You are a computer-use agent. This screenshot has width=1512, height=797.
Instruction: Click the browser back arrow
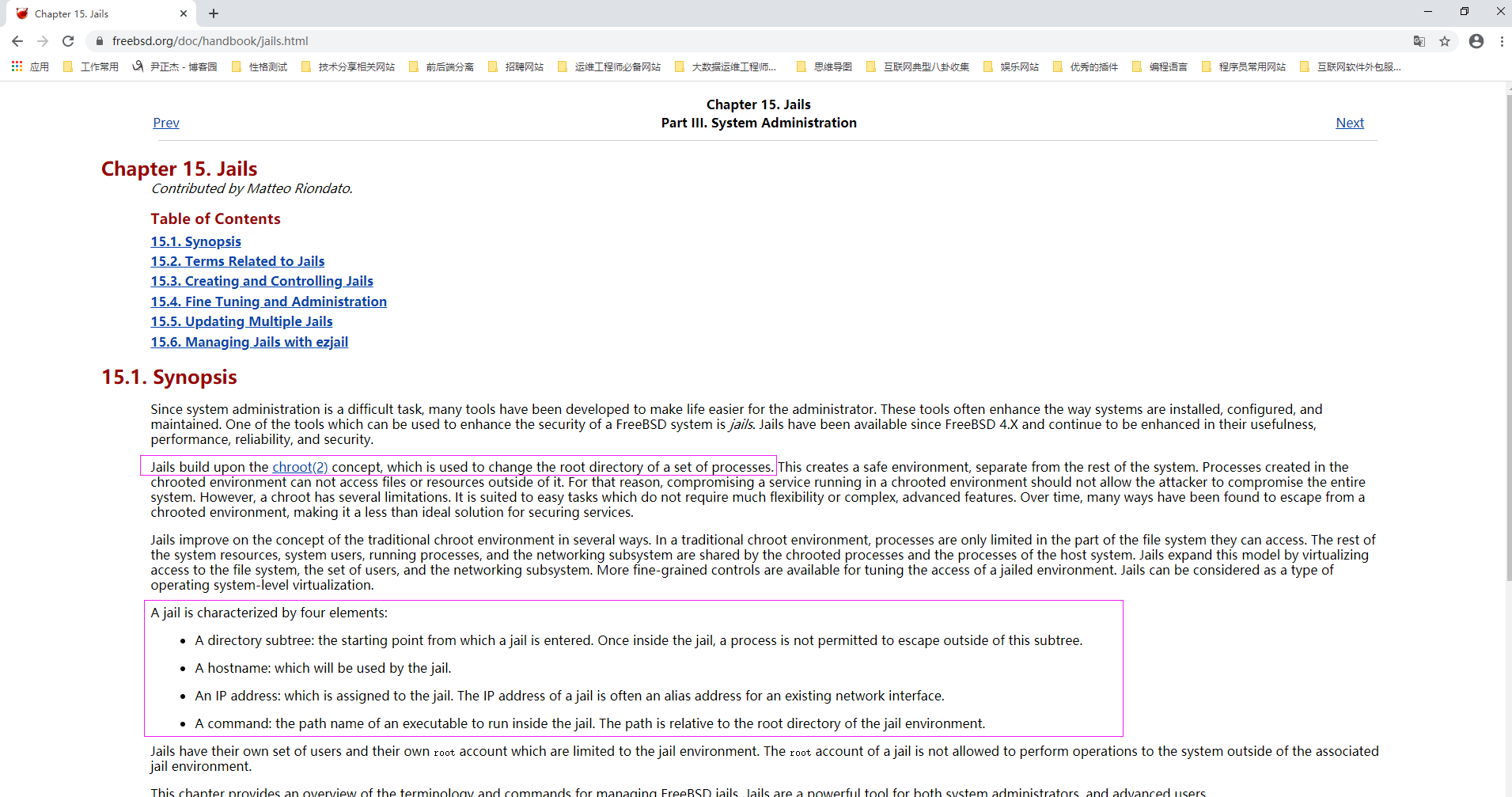17,41
